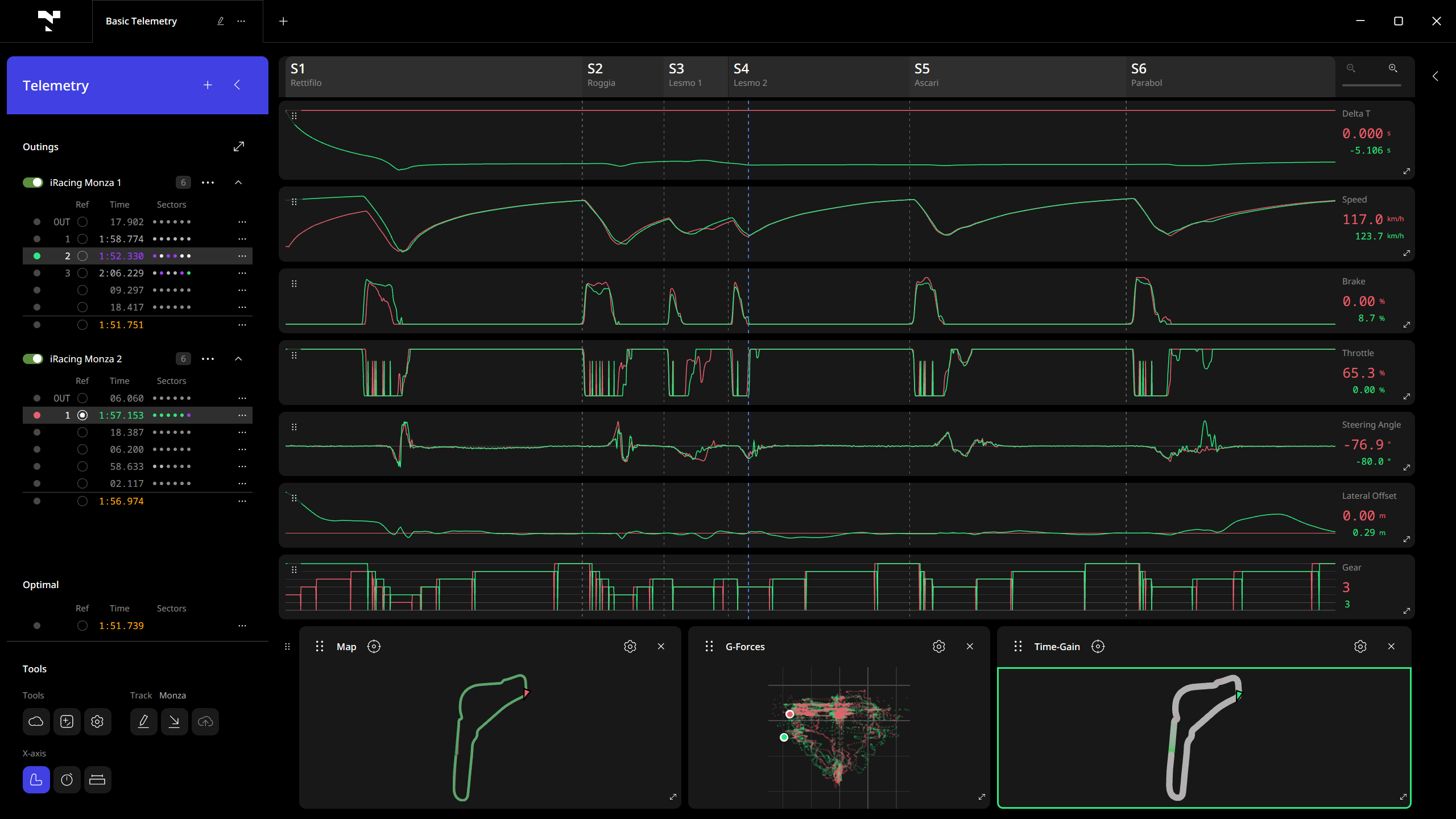Set X-axis to distance ruler mode

97,780
